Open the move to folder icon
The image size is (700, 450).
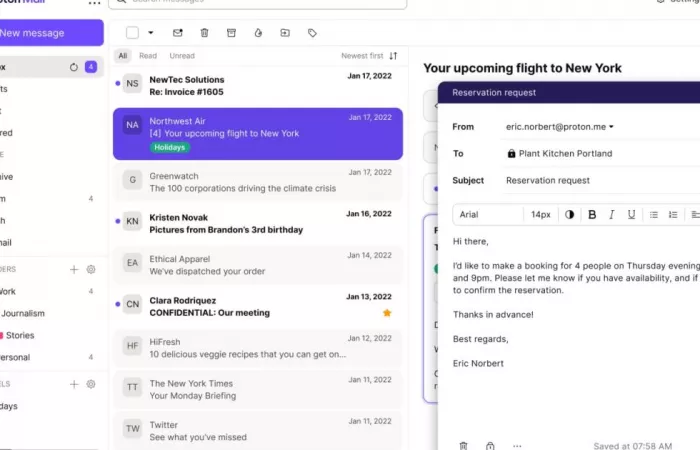(x=285, y=33)
